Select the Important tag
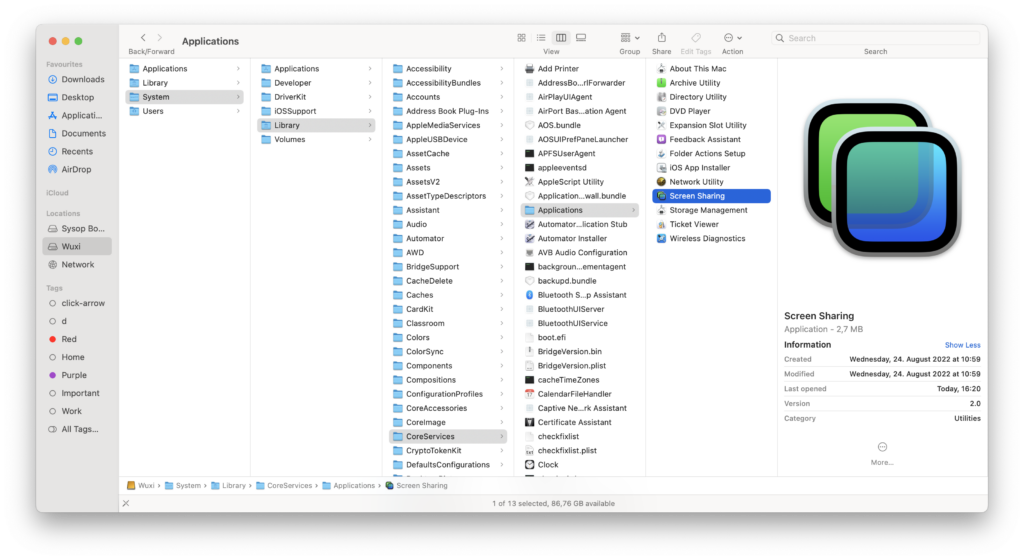1024x560 pixels. point(77,393)
